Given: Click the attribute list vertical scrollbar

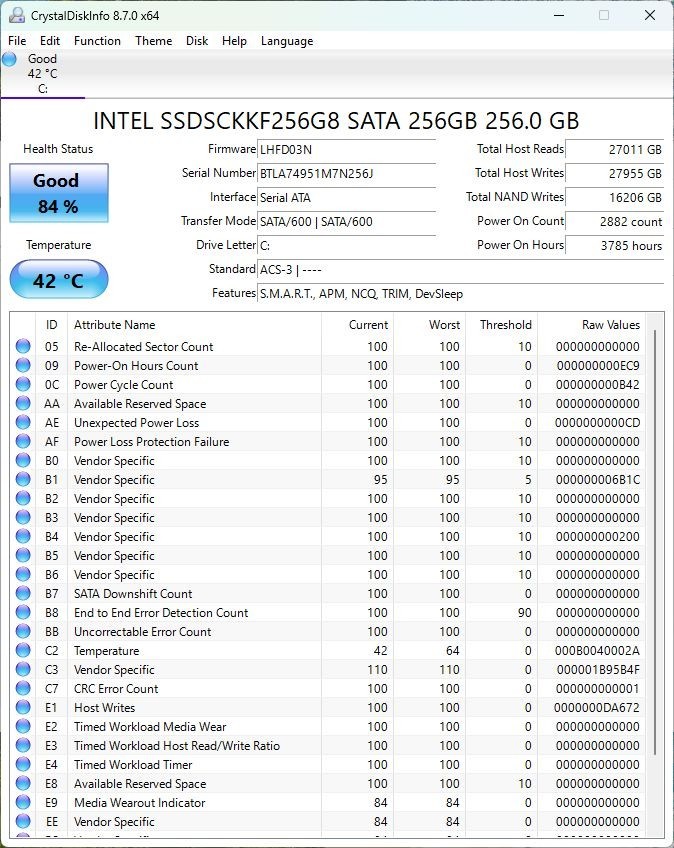Looking at the screenshot, I should point(655,542).
